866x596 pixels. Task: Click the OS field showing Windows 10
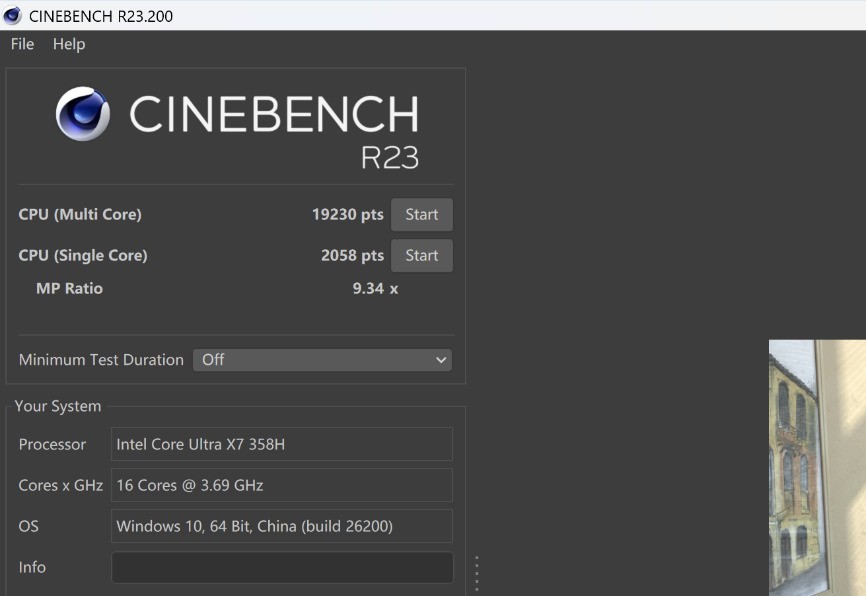pyautogui.click(x=282, y=526)
